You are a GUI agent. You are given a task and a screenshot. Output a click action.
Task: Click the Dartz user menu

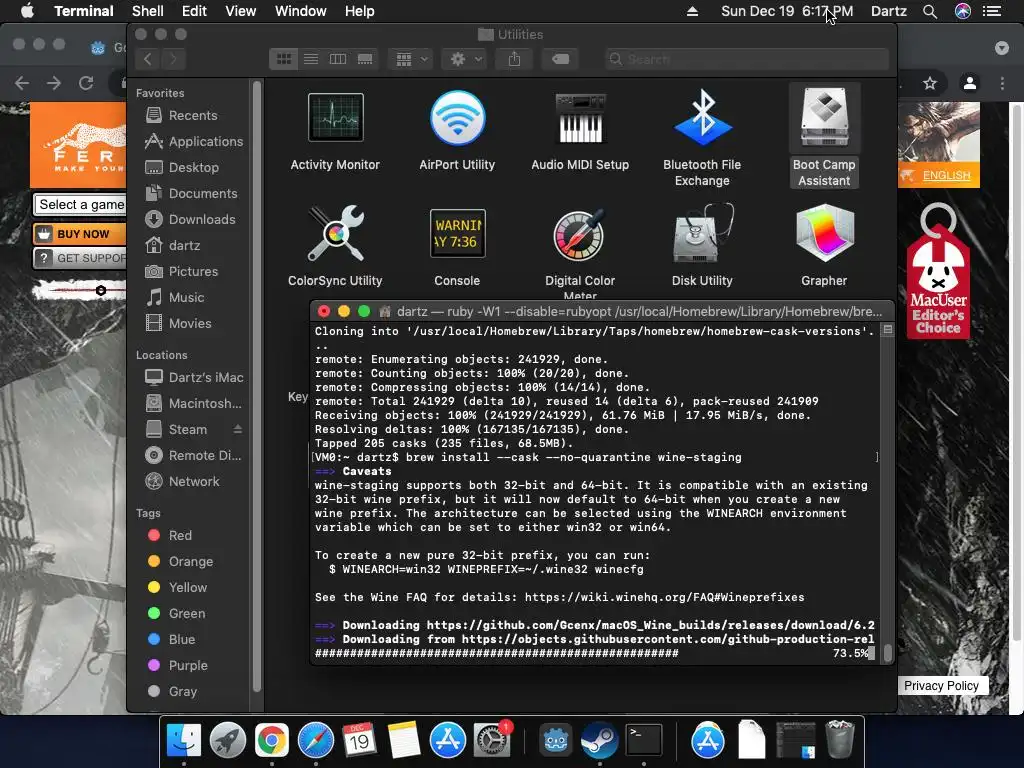pyautogui.click(x=889, y=11)
